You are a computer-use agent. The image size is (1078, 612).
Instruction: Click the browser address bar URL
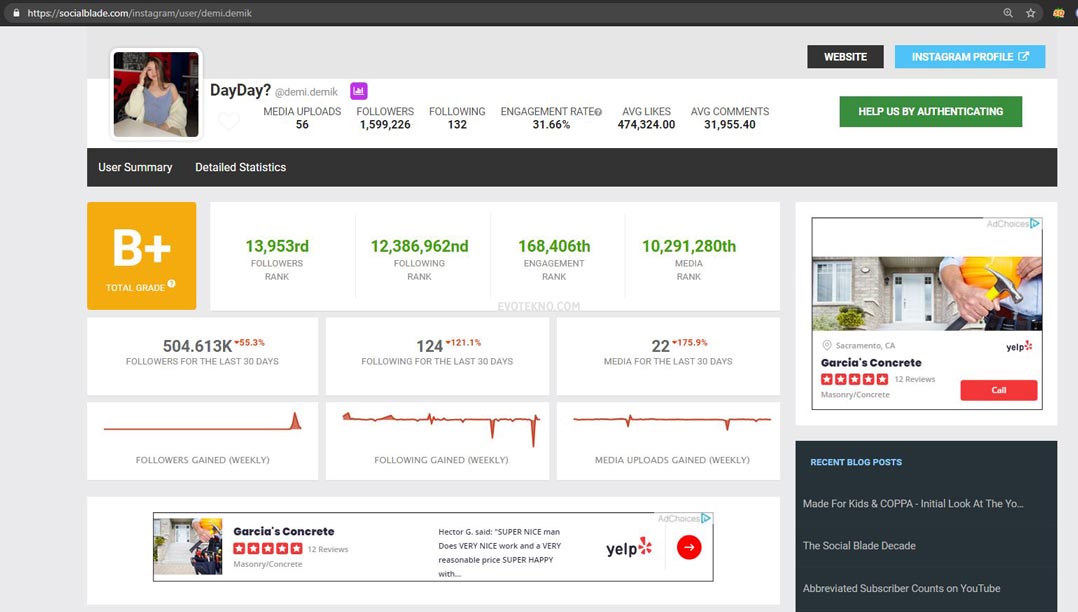(140, 13)
